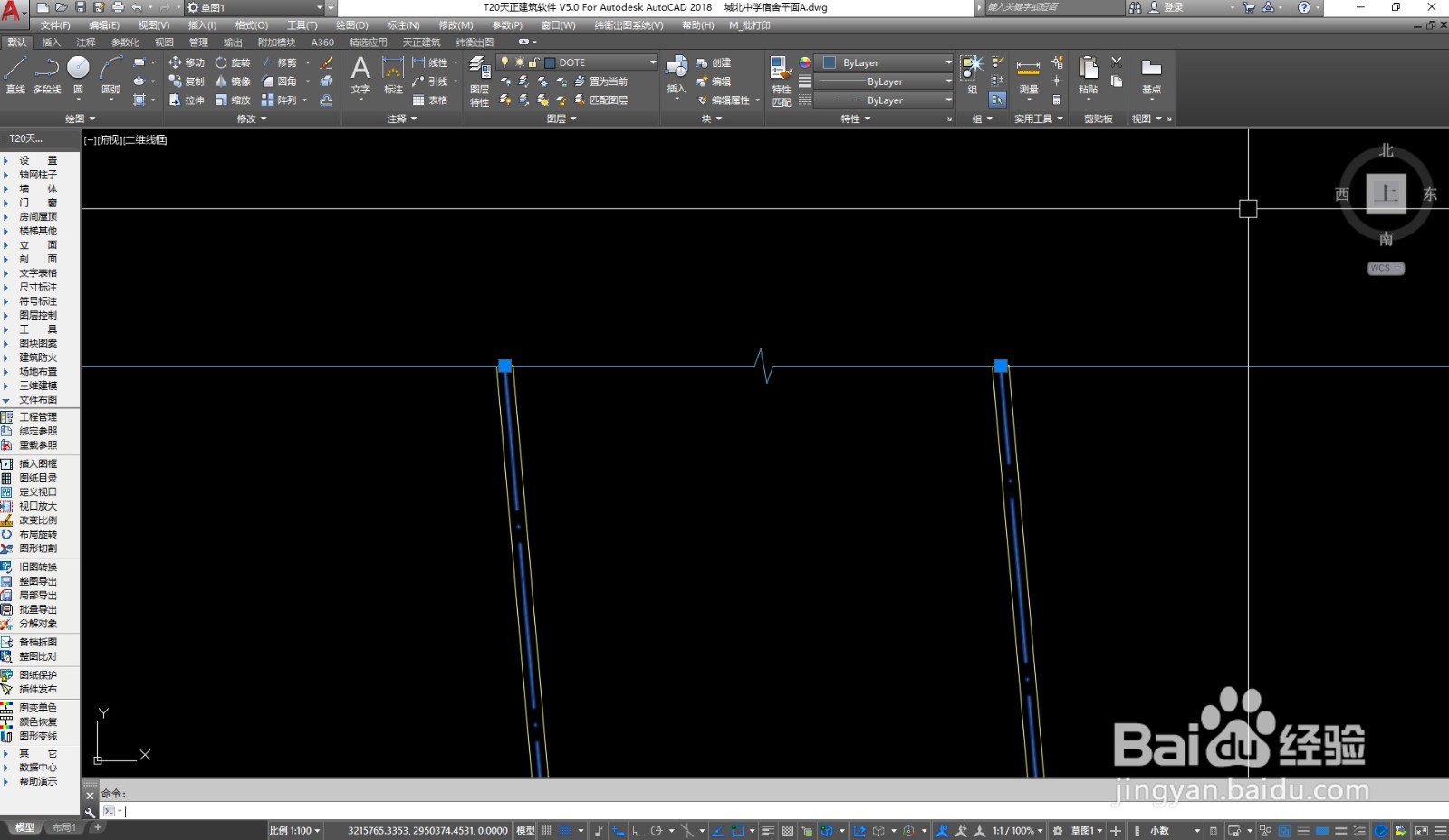Click the Mirror (镜像) tool
The height and width of the screenshot is (840, 1449).
click(x=233, y=81)
